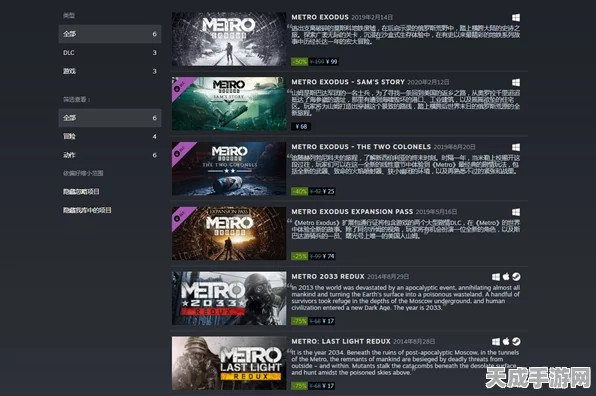596x396 pixels.
Task: Filter by the type row below DLC
Action: (110, 71)
